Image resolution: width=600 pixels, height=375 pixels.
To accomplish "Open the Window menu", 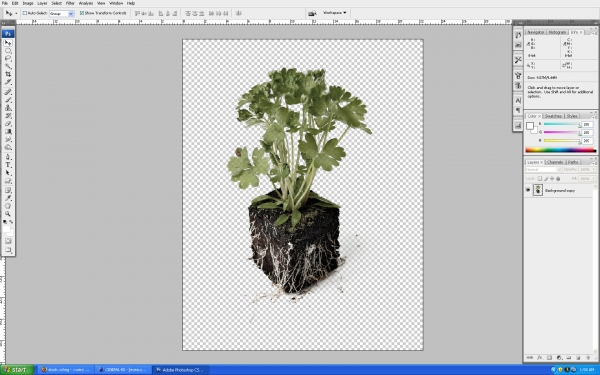I will 116,3.
